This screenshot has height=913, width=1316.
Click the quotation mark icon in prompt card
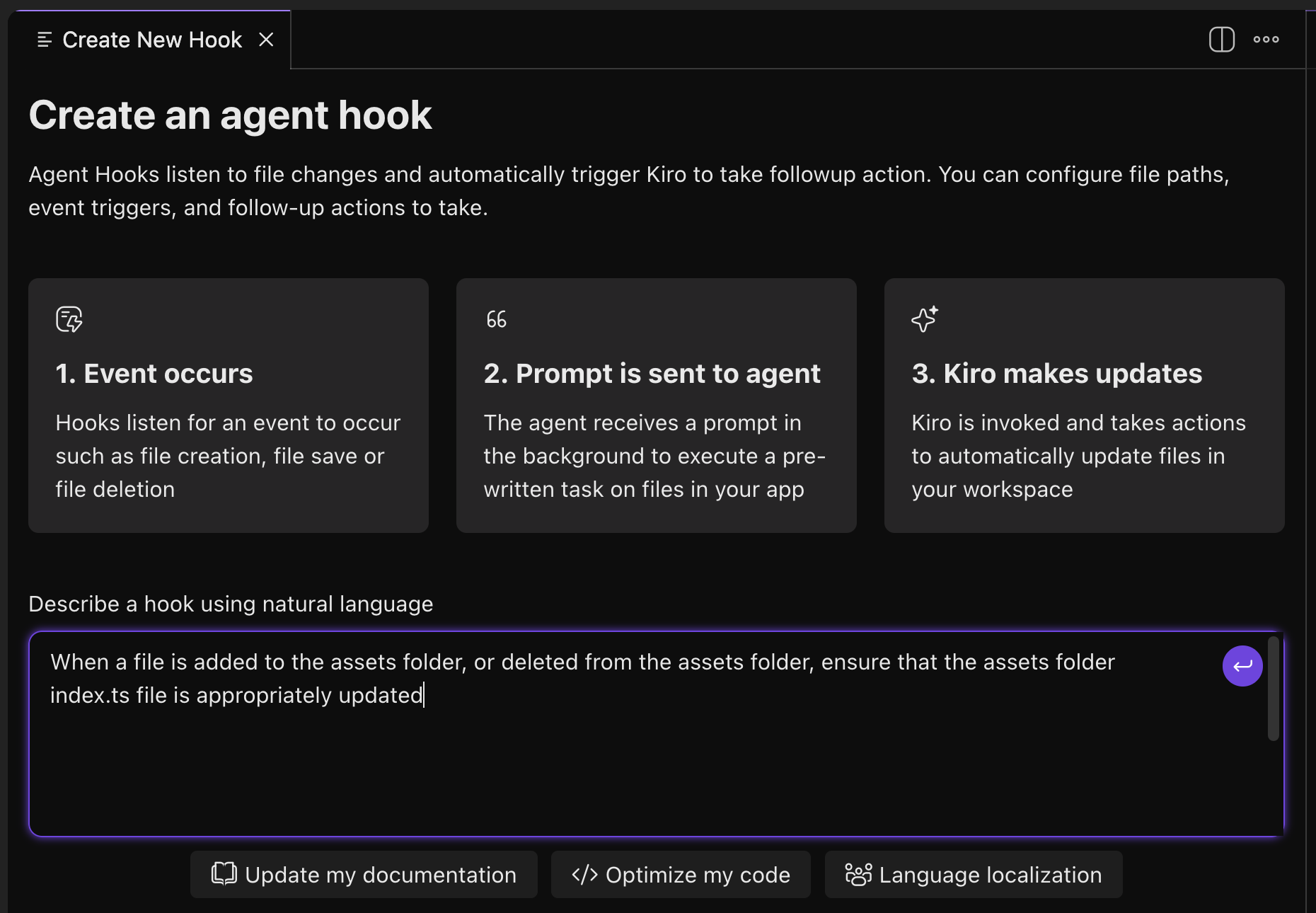(496, 319)
